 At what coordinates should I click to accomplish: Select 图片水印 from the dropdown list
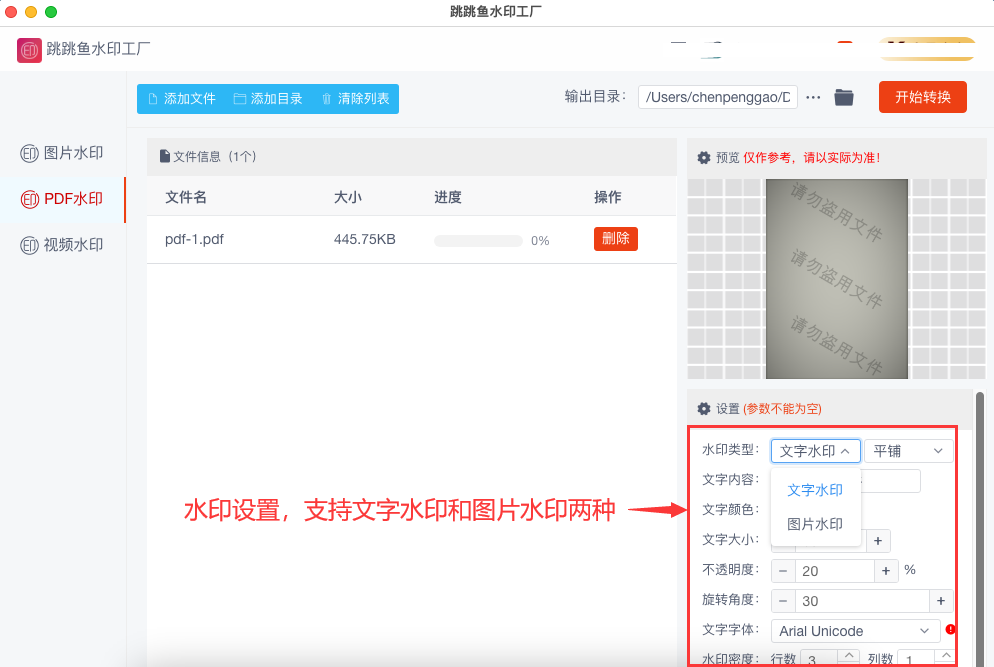(x=815, y=524)
